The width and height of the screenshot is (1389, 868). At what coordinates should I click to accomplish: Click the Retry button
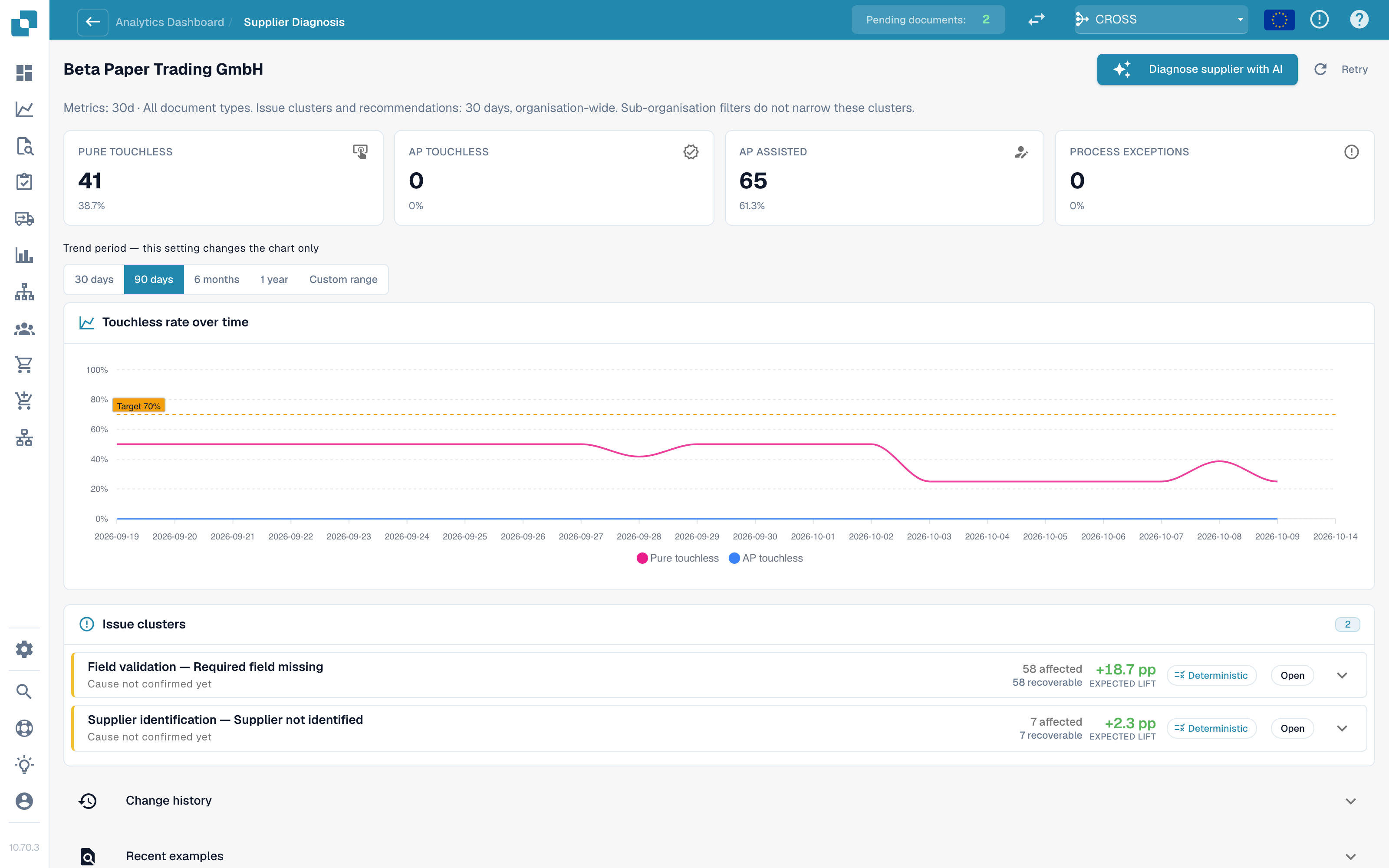(x=1341, y=69)
